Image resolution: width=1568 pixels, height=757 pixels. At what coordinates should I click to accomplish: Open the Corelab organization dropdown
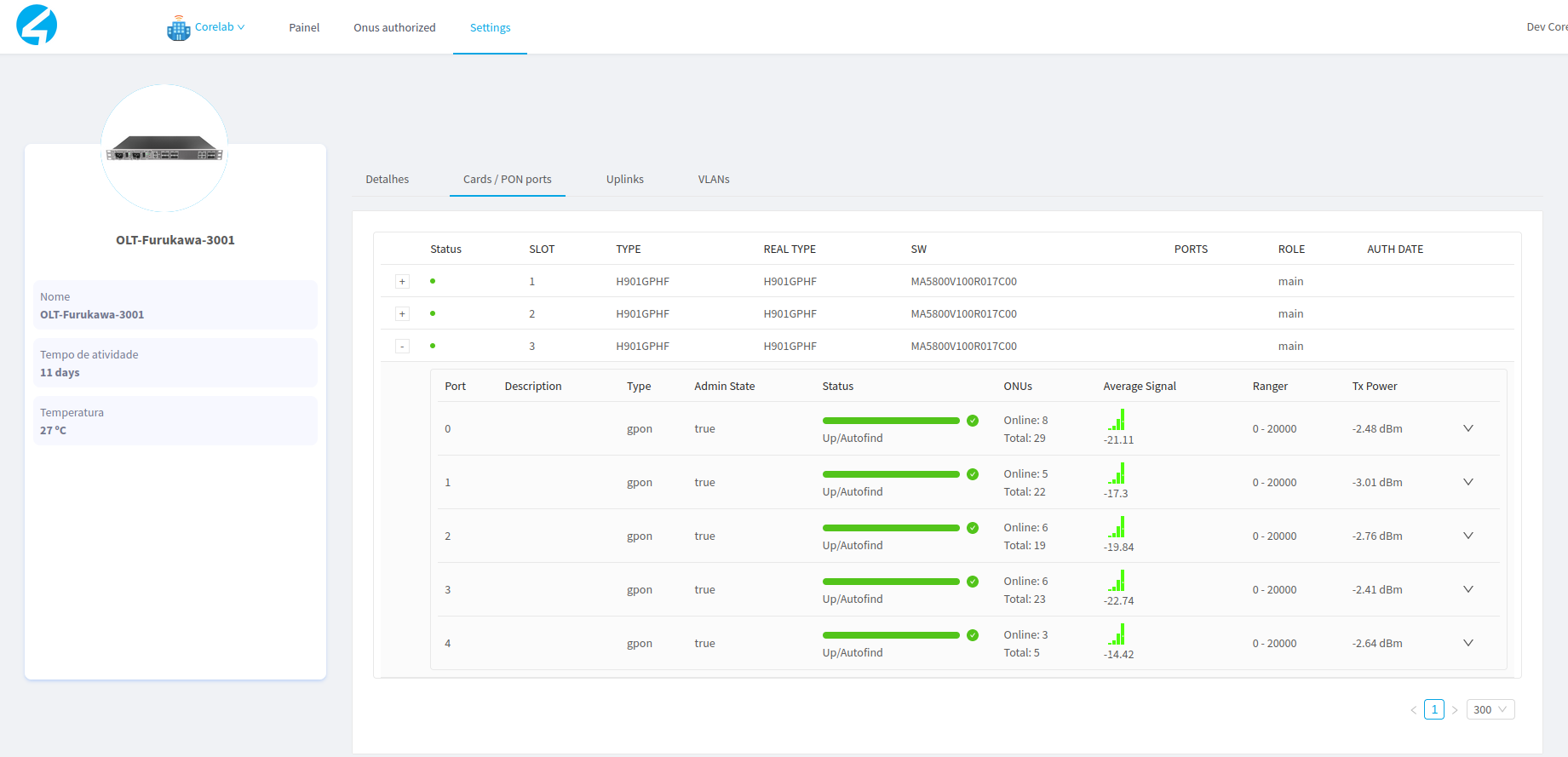[x=219, y=27]
